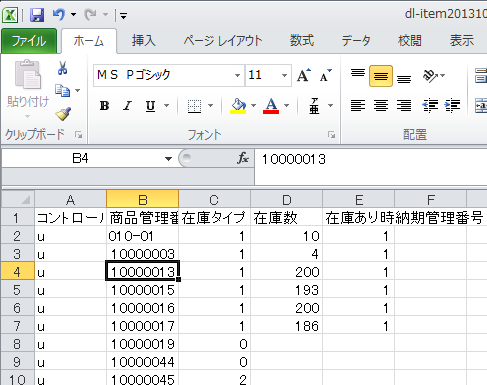Open Clipboard group dialog launcher

79,135
